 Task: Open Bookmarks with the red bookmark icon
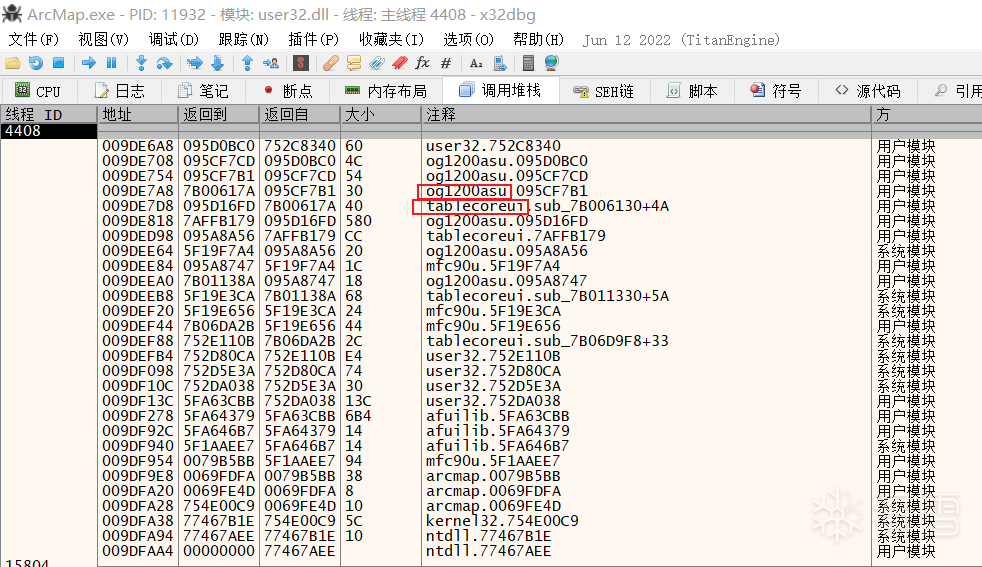pyautogui.click(x=400, y=63)
